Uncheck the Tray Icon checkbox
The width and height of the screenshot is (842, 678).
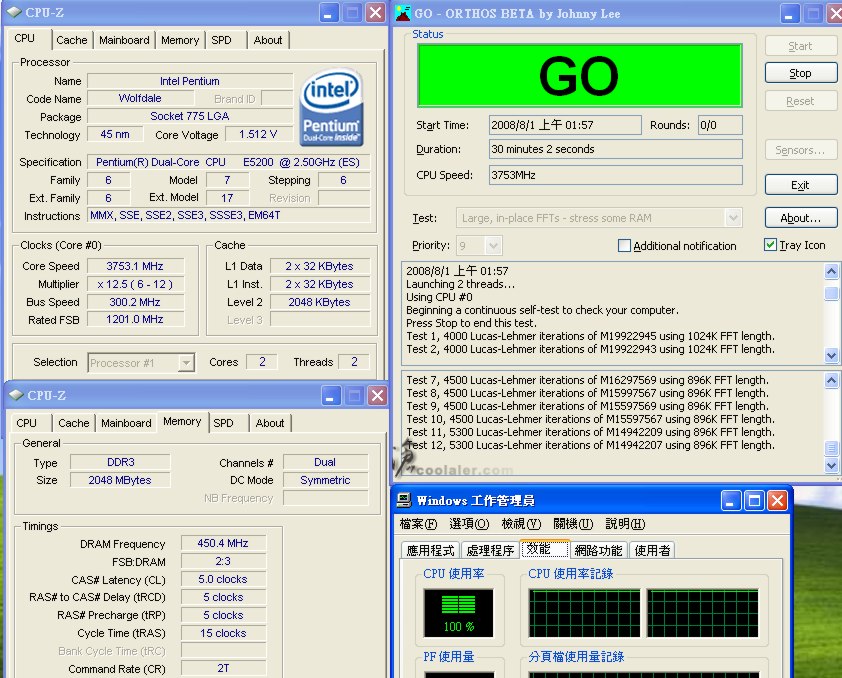(770, 245)
